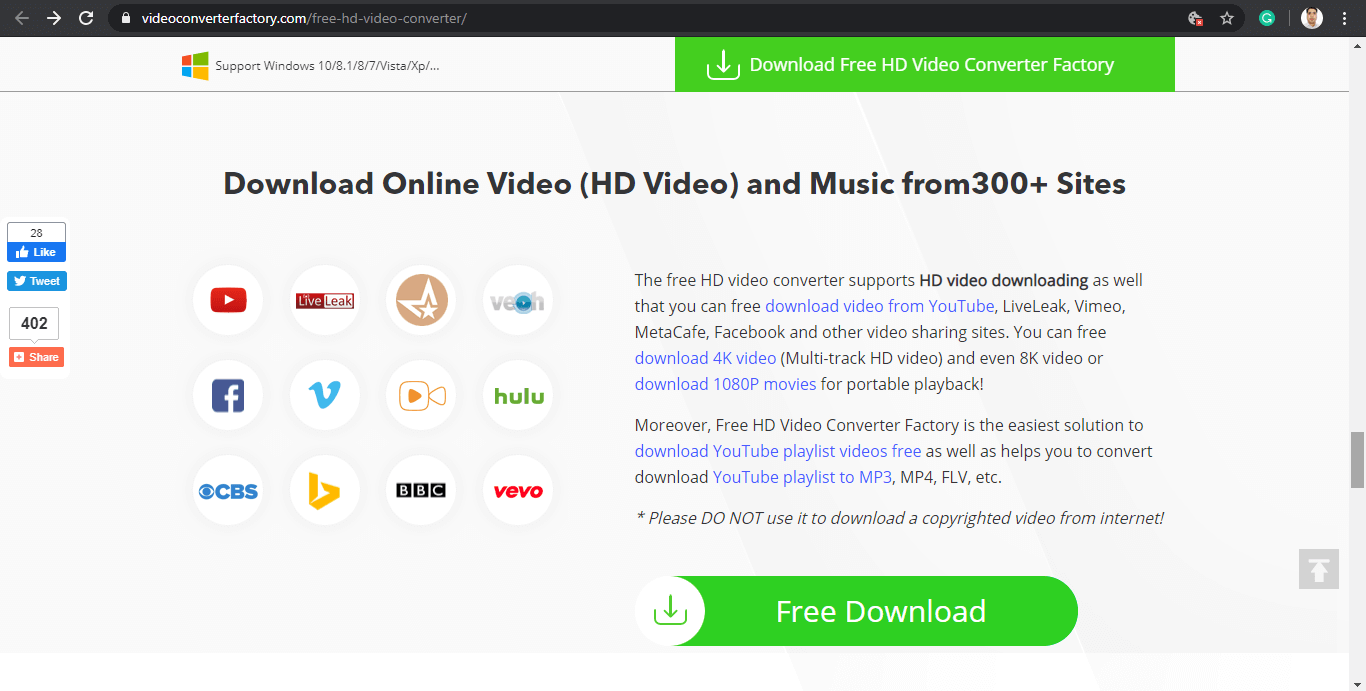Click the scroll-to-top arrow button
This screenshot has width=1366, height=691.
pyautogui.click(x=1318, y=569)
